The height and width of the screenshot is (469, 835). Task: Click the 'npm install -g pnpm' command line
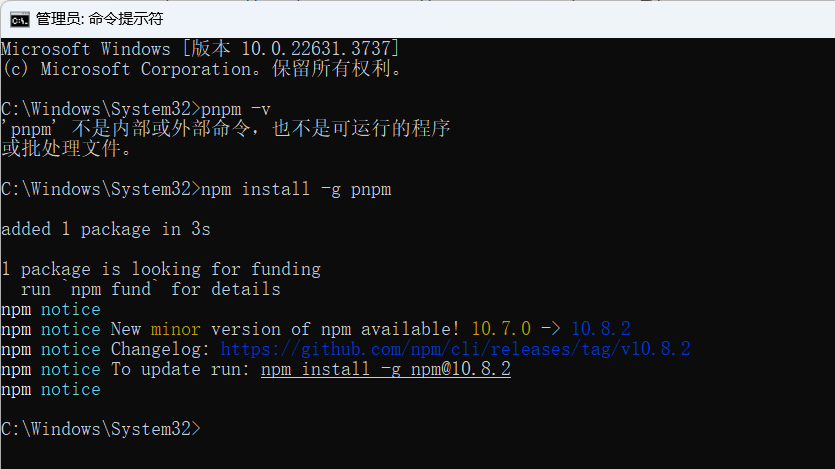click(196, 190)
